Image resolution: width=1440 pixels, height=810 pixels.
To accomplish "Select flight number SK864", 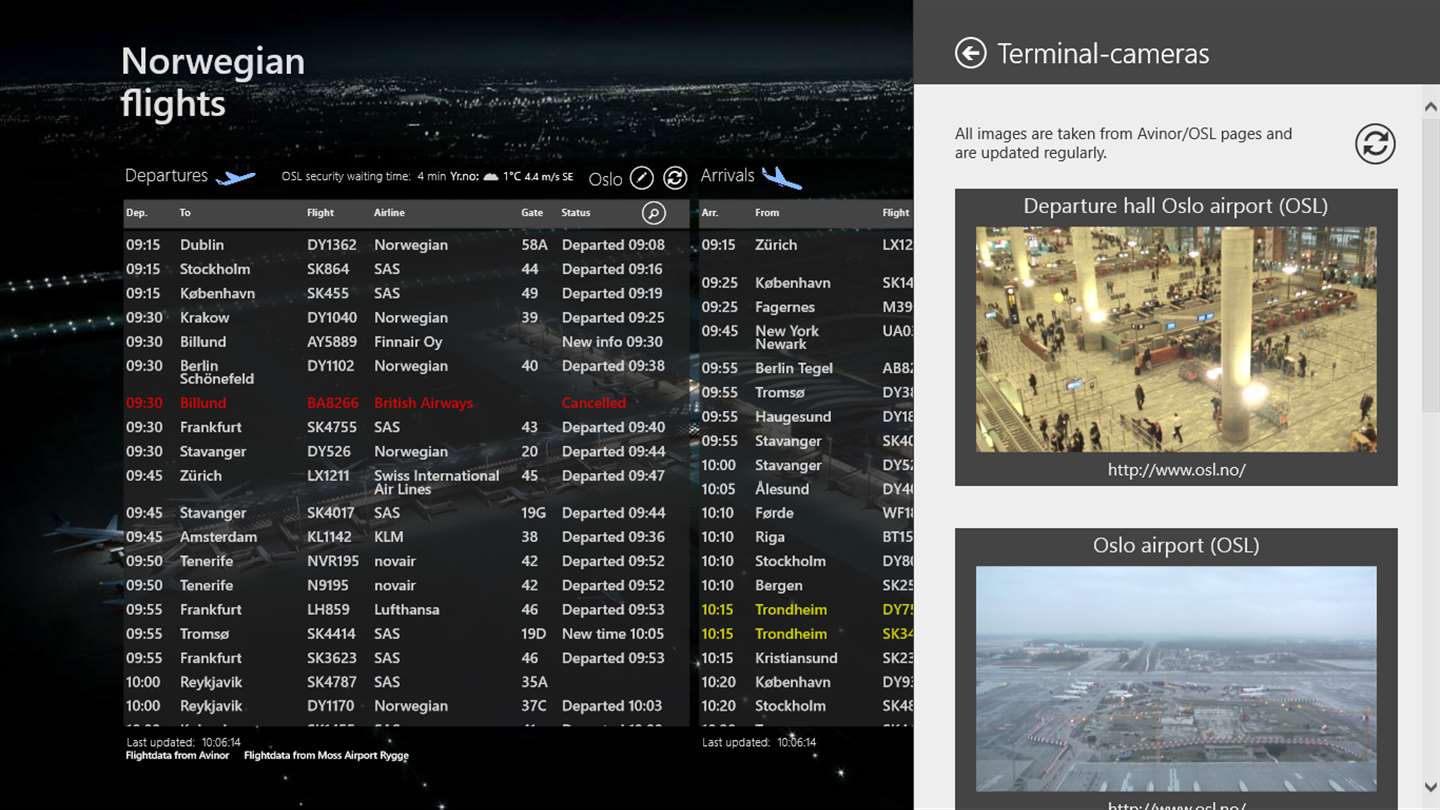I will [328, 269].
